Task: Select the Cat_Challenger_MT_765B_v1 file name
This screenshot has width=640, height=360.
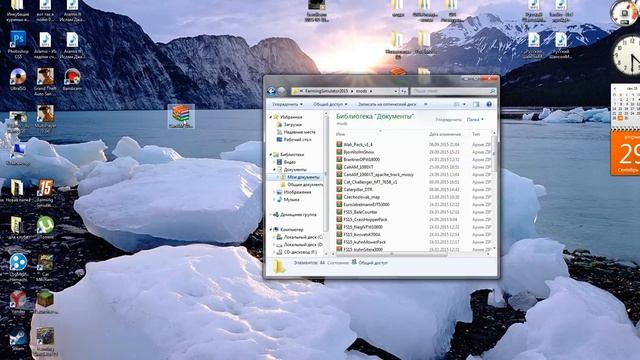Action: tap(370, 182)
